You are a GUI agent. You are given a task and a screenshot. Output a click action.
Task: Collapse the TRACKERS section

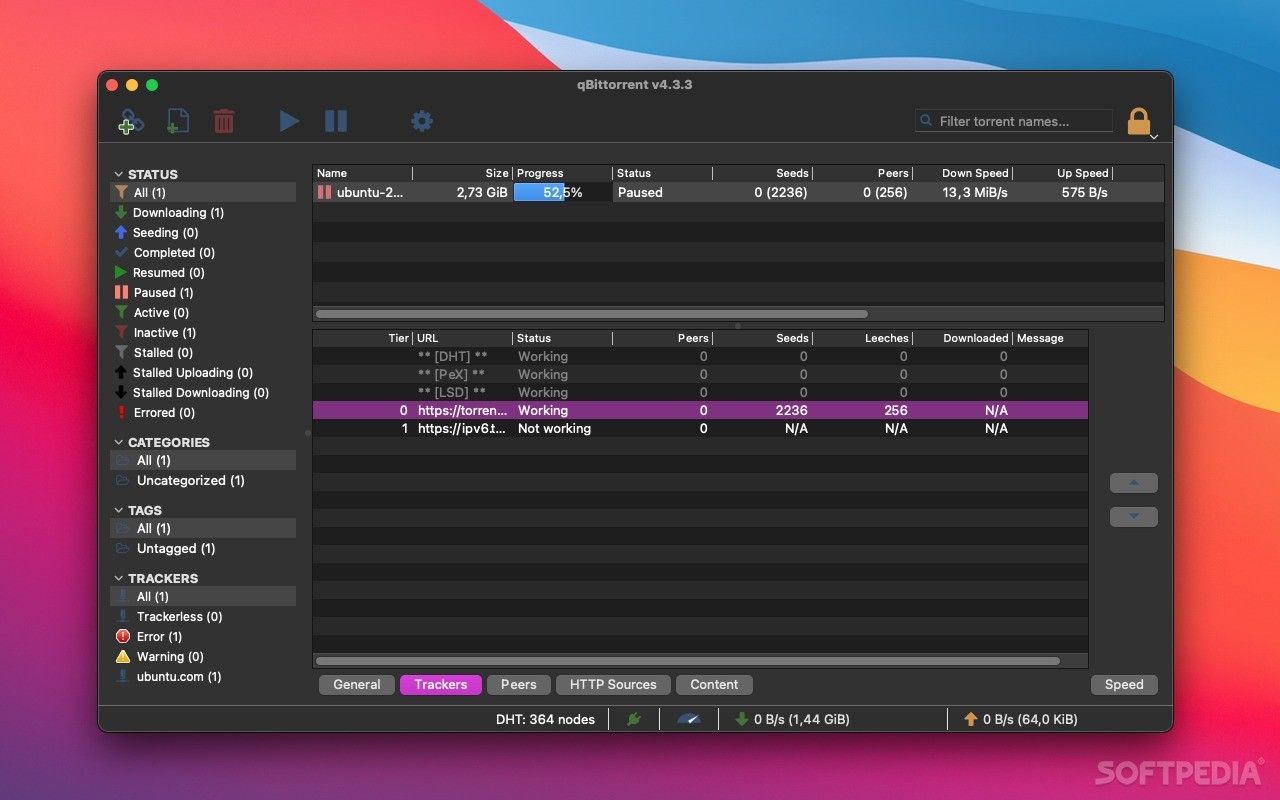(x=118, y=578)
